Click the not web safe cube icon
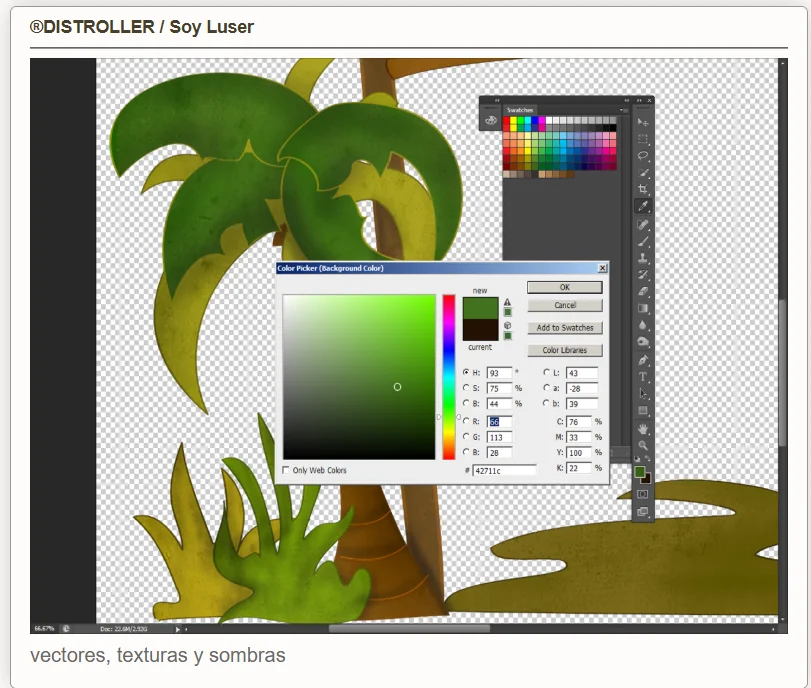811x688 pixels. [x=507, y=325]
